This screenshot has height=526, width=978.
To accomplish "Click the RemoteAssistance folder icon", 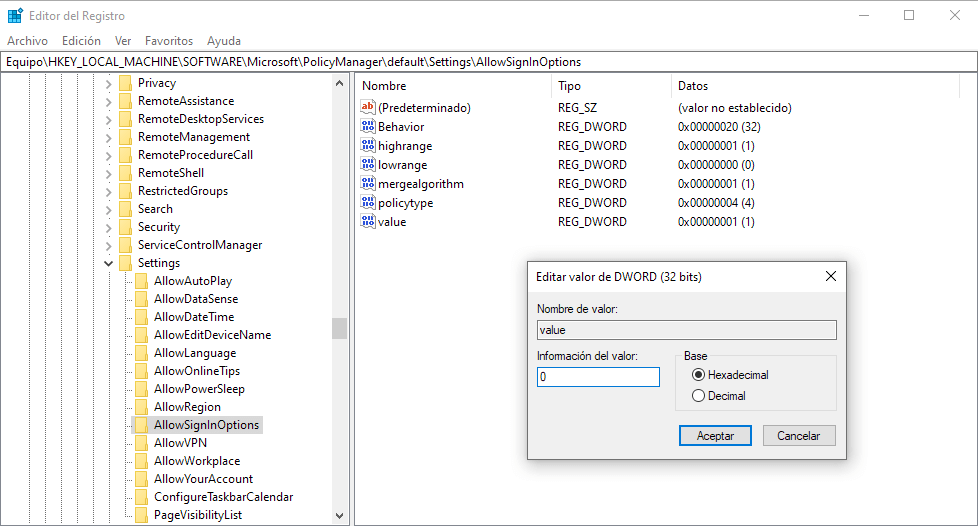I will pyautogui.click(x=125, y=101).
